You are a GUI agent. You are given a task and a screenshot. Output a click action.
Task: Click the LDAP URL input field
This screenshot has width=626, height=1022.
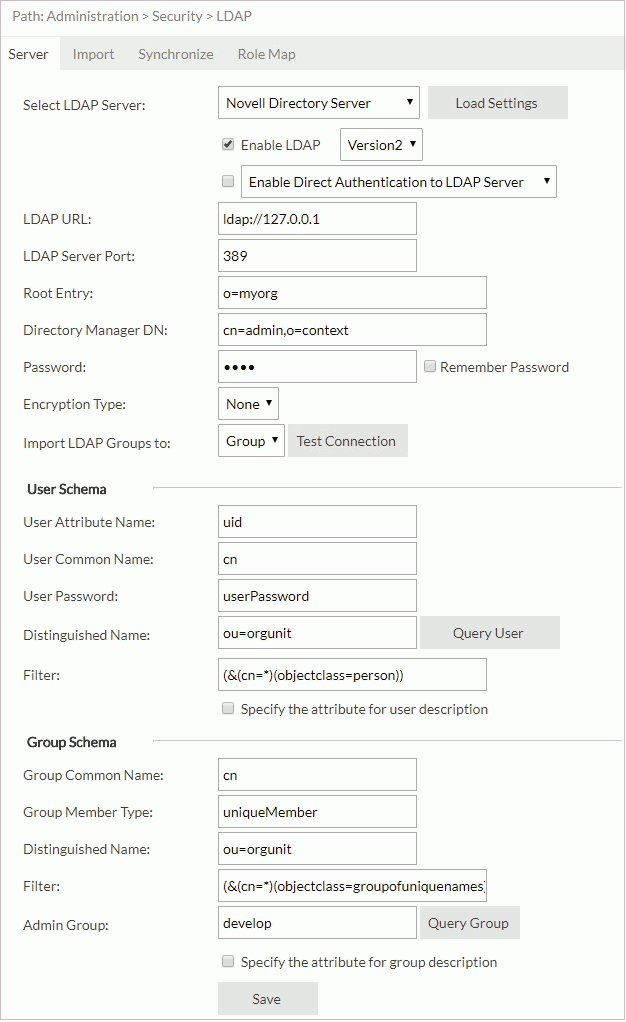317,218
